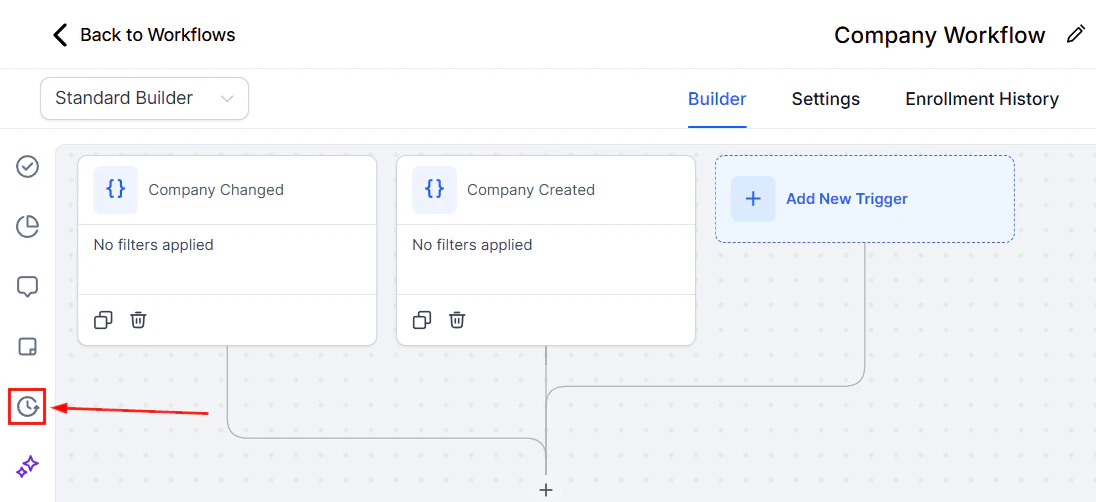The width and height of the screenshot is (1096, 502).
Task: Click No filters applied under Company Created
Action: point(472,245)
